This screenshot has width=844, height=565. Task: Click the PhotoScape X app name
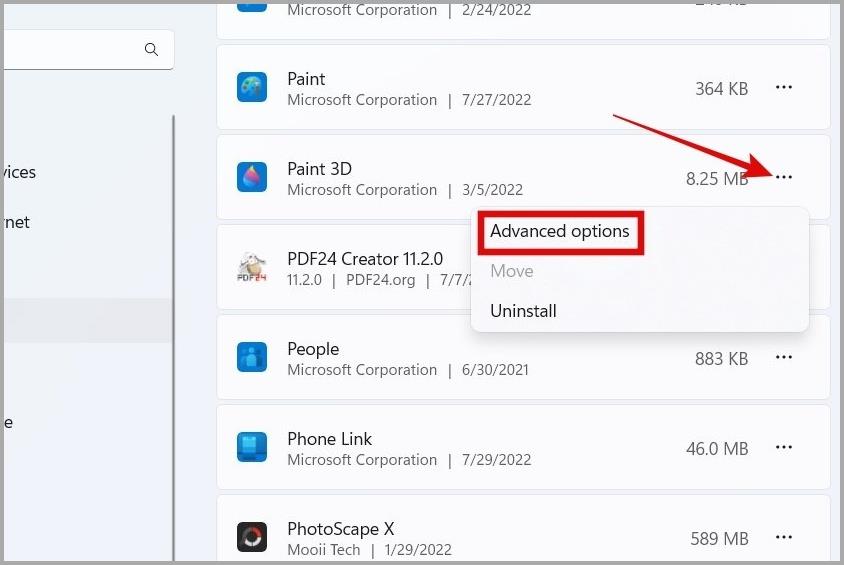pos(341,529)
